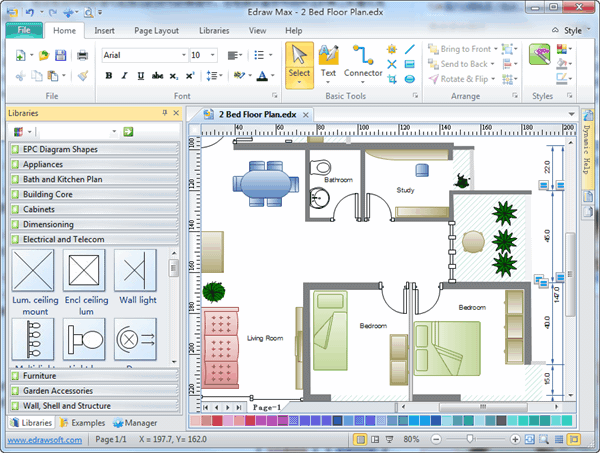Screen dimensions: 600x453
Task: Switch to the Page Layout ribbon tab
Action: pos(157,31)
